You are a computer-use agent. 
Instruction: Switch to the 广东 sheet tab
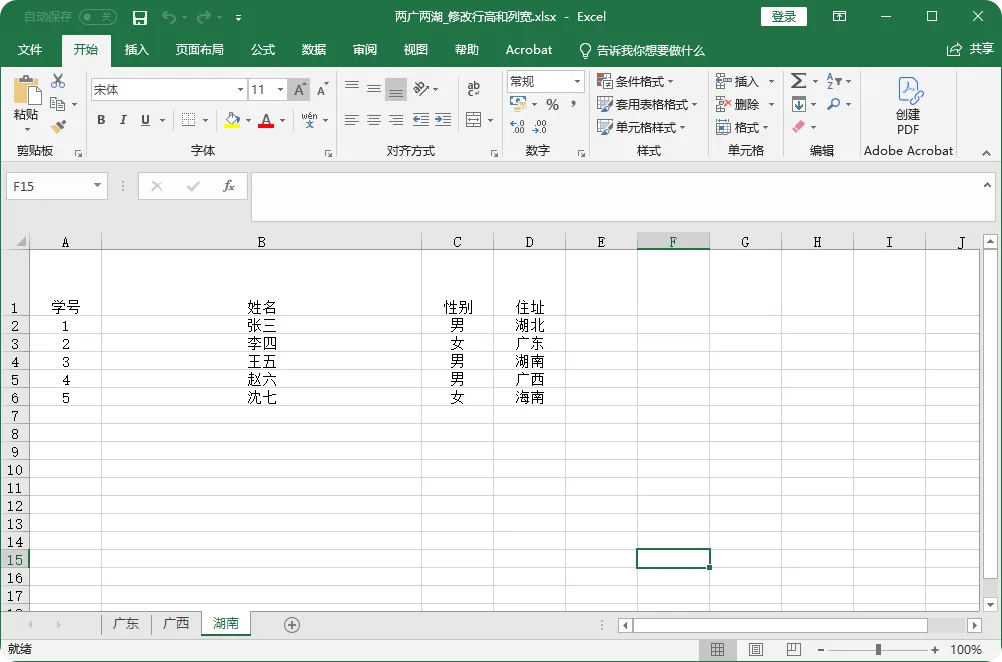[126, 624]
